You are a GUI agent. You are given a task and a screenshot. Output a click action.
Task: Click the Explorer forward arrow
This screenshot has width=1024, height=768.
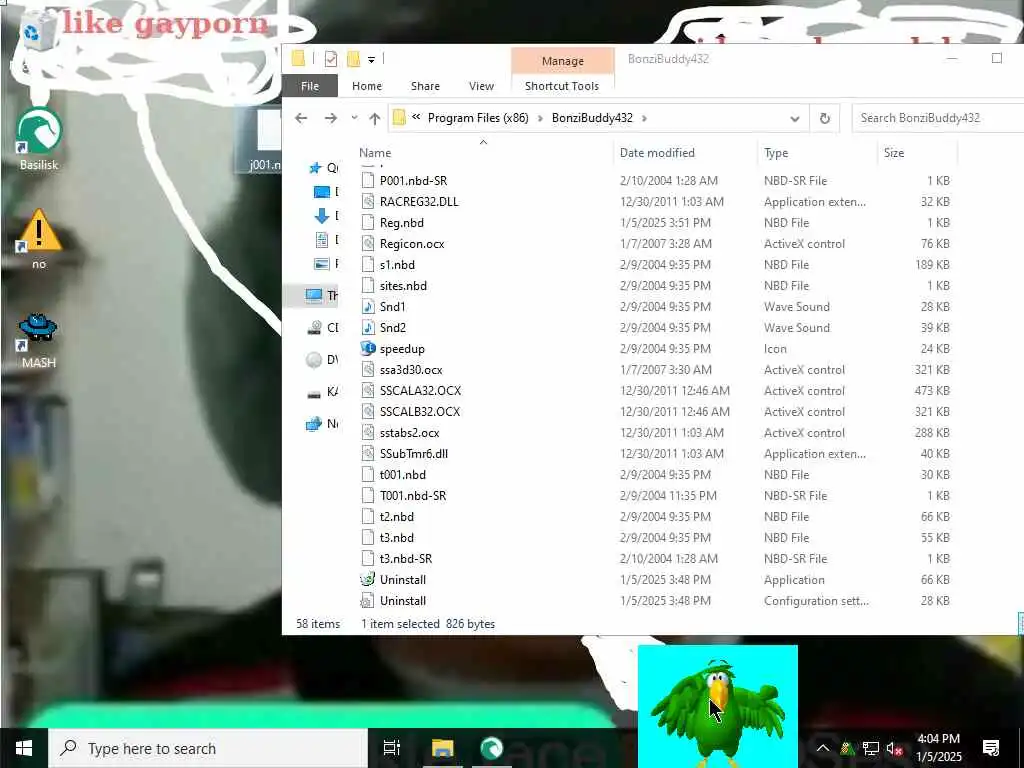coord(331,118)
